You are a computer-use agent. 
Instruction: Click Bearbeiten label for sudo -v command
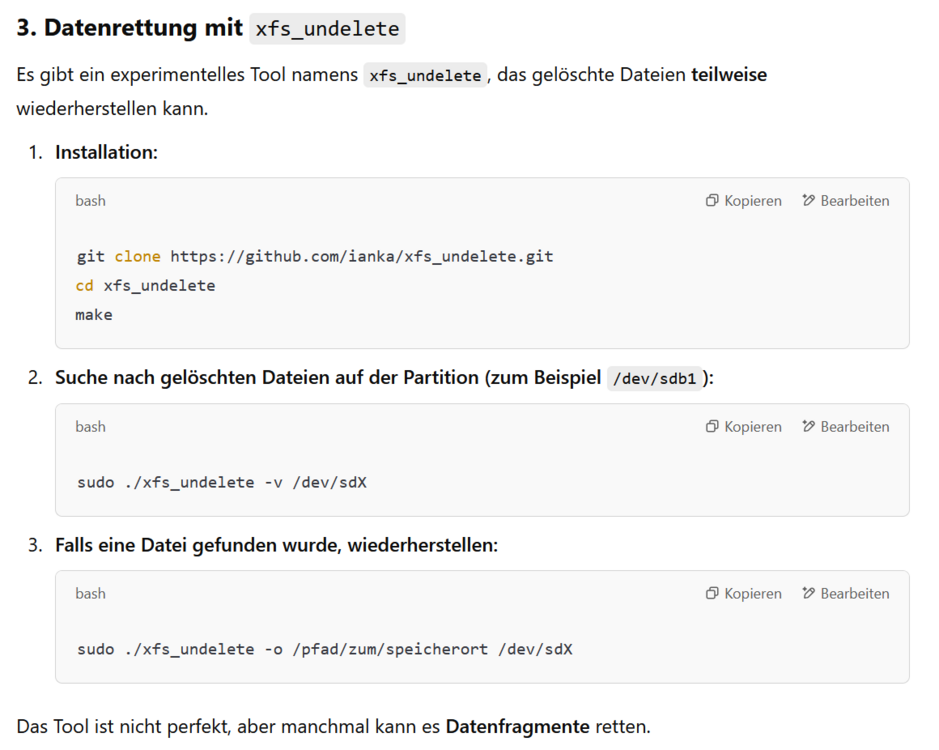[x=855, y=427]
